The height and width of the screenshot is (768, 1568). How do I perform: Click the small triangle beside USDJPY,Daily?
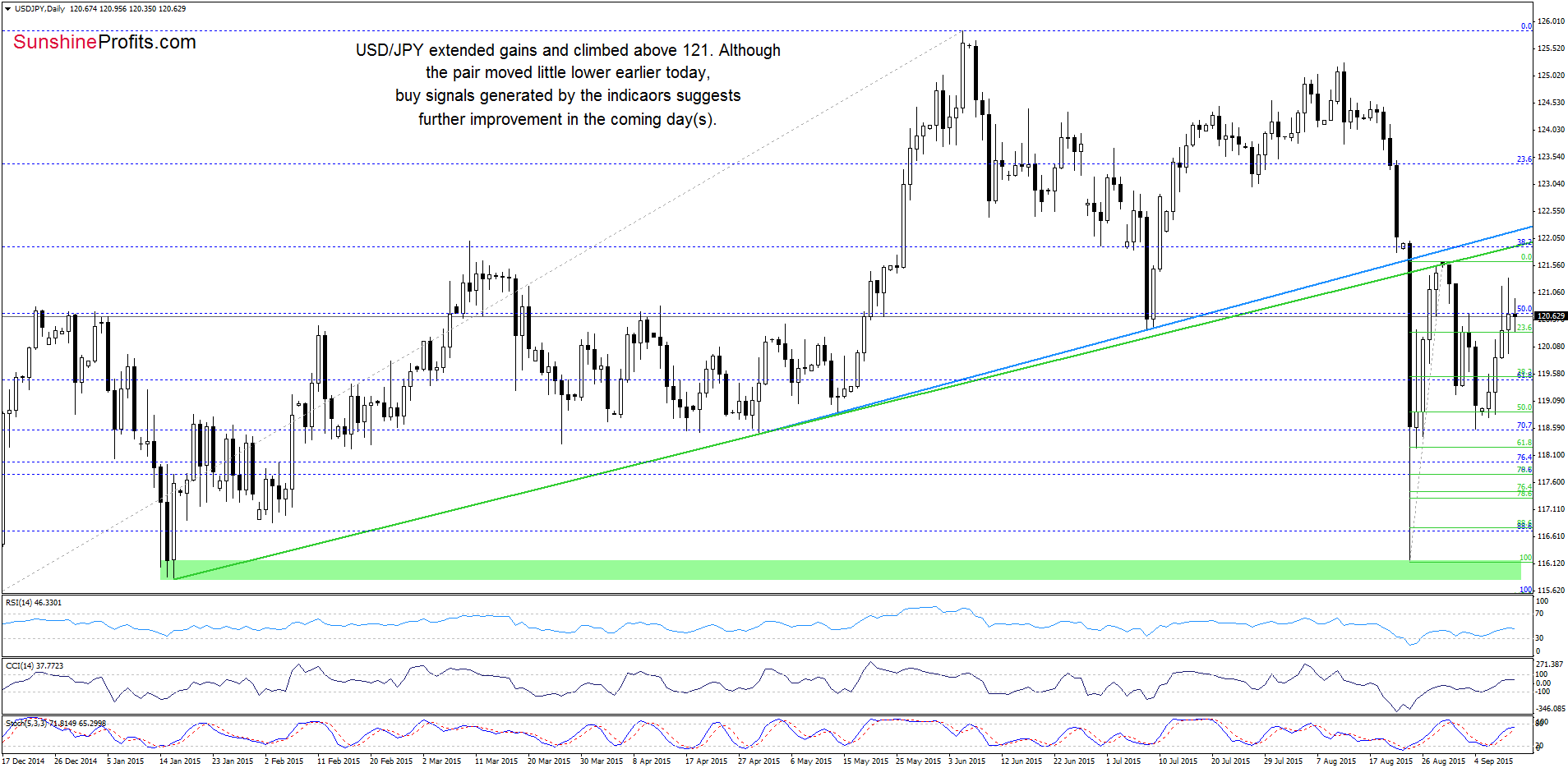(x=7, y=9)
